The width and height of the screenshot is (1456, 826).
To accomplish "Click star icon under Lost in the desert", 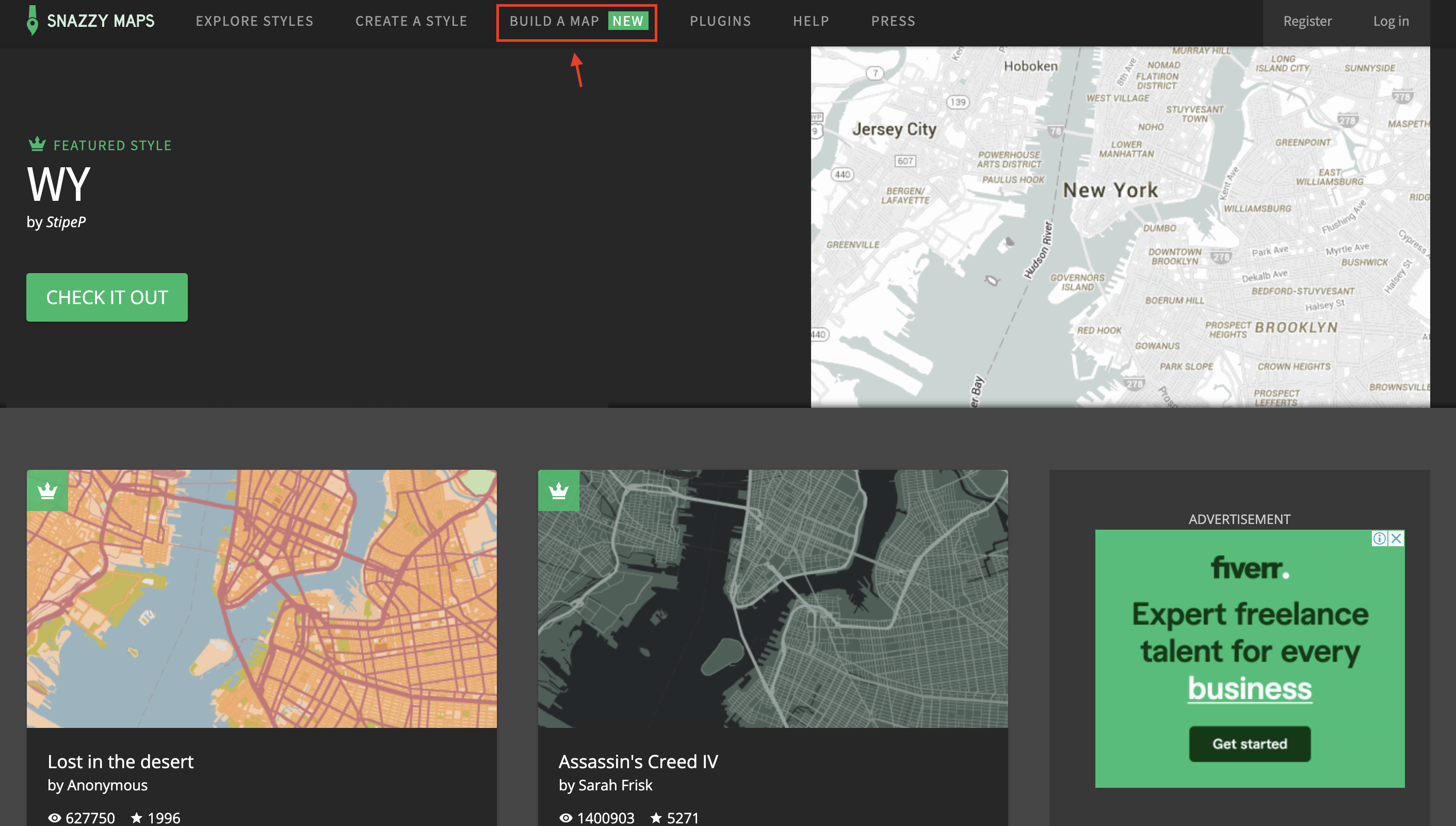I will (x=137, y=818).
